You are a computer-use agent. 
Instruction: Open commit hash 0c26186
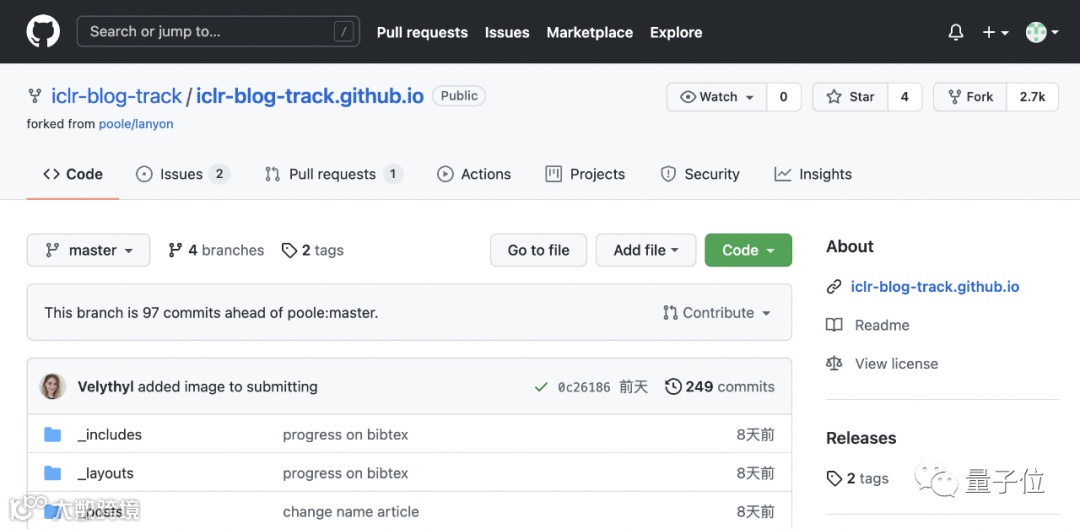click(584, 387)
